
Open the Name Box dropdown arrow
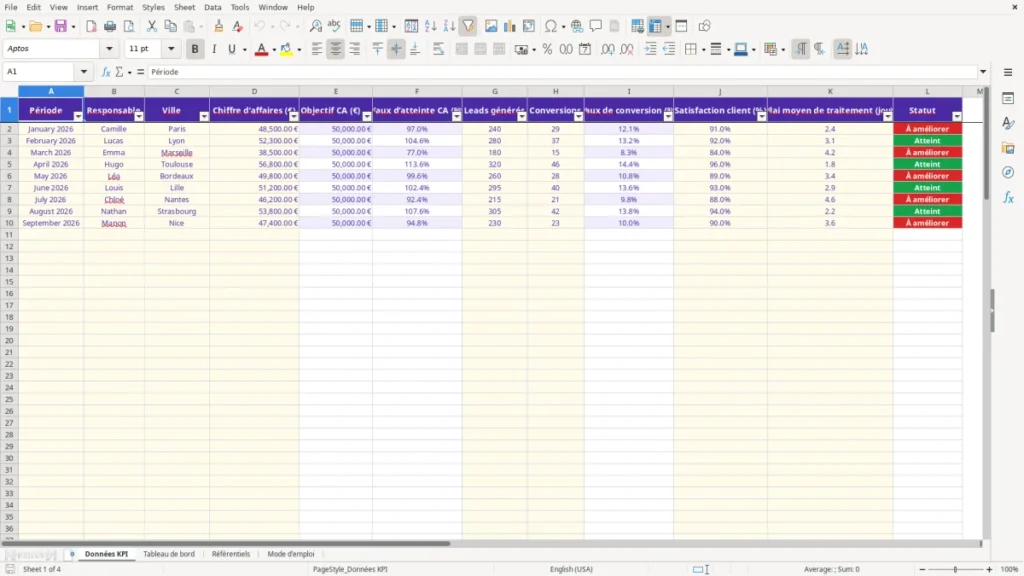pos(84,72)
